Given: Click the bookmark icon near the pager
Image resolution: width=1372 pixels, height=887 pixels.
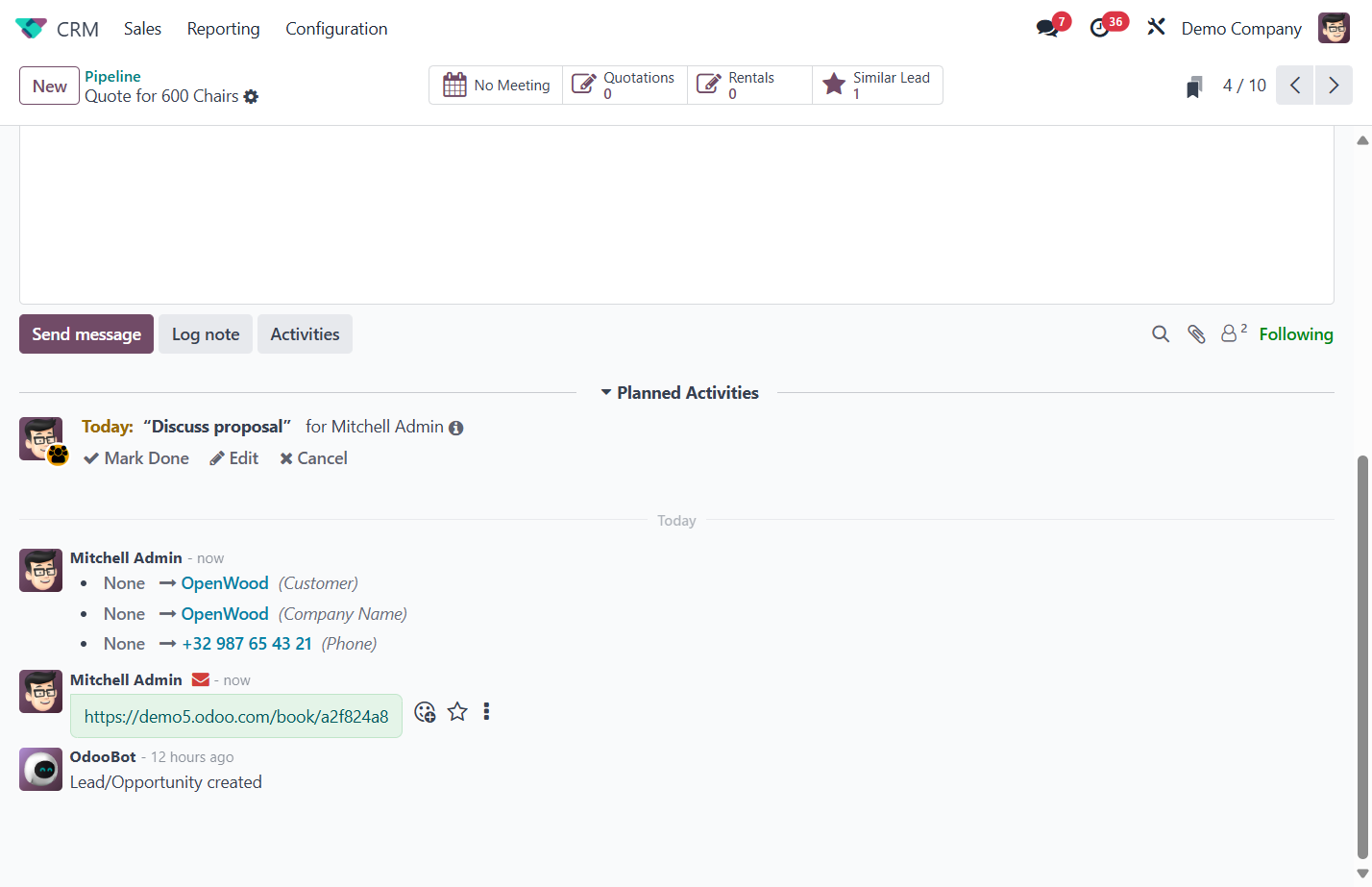Looking at the screenshot, I should (1194, 86).
